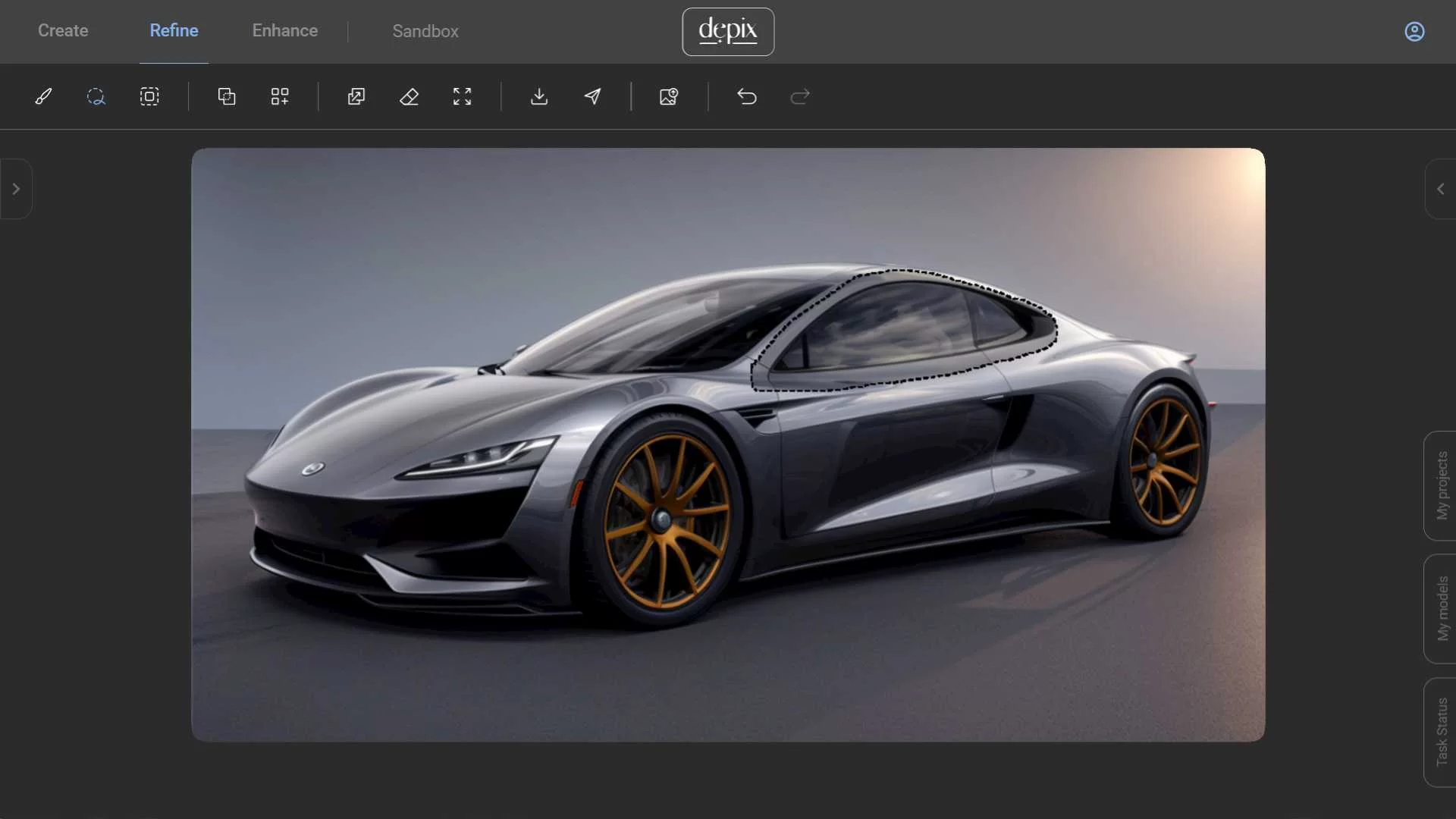The width and height of the screenshot is (1456, 819).
Task: Click the depix logo button
Action: pyautogui.click(x=728, y=31)
